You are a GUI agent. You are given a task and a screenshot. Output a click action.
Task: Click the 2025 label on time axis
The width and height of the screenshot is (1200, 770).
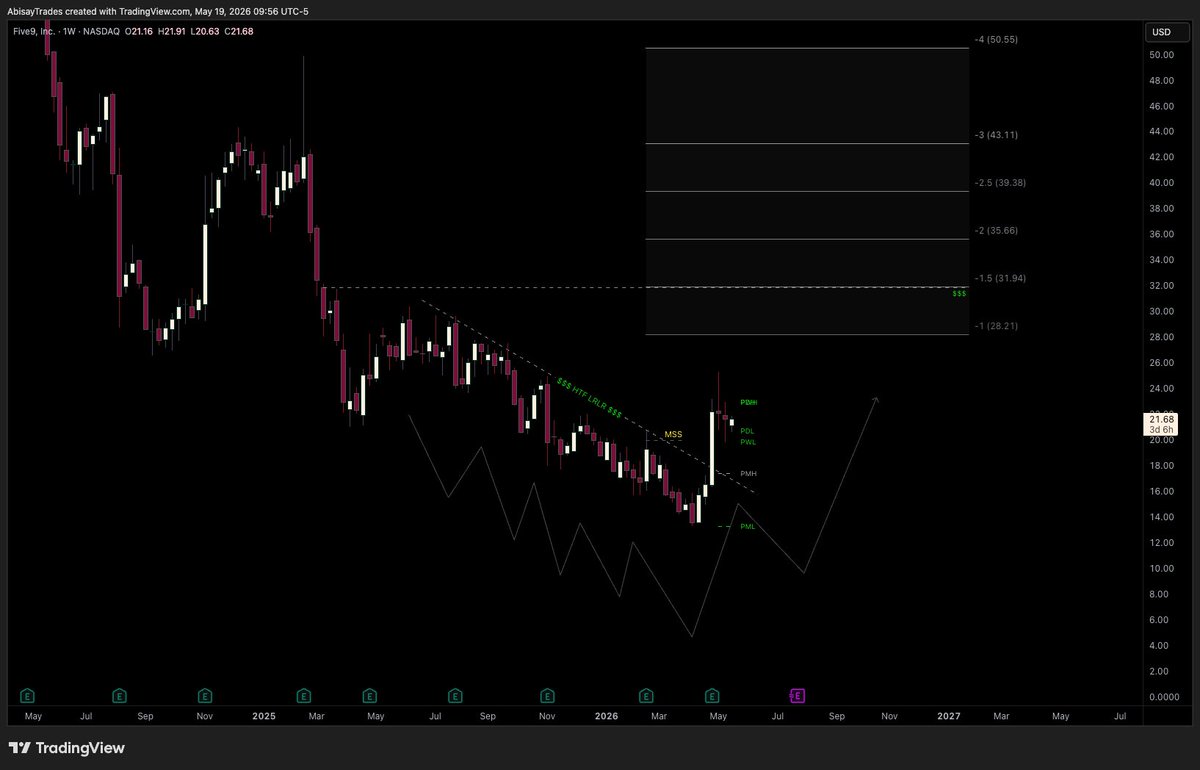264,716
